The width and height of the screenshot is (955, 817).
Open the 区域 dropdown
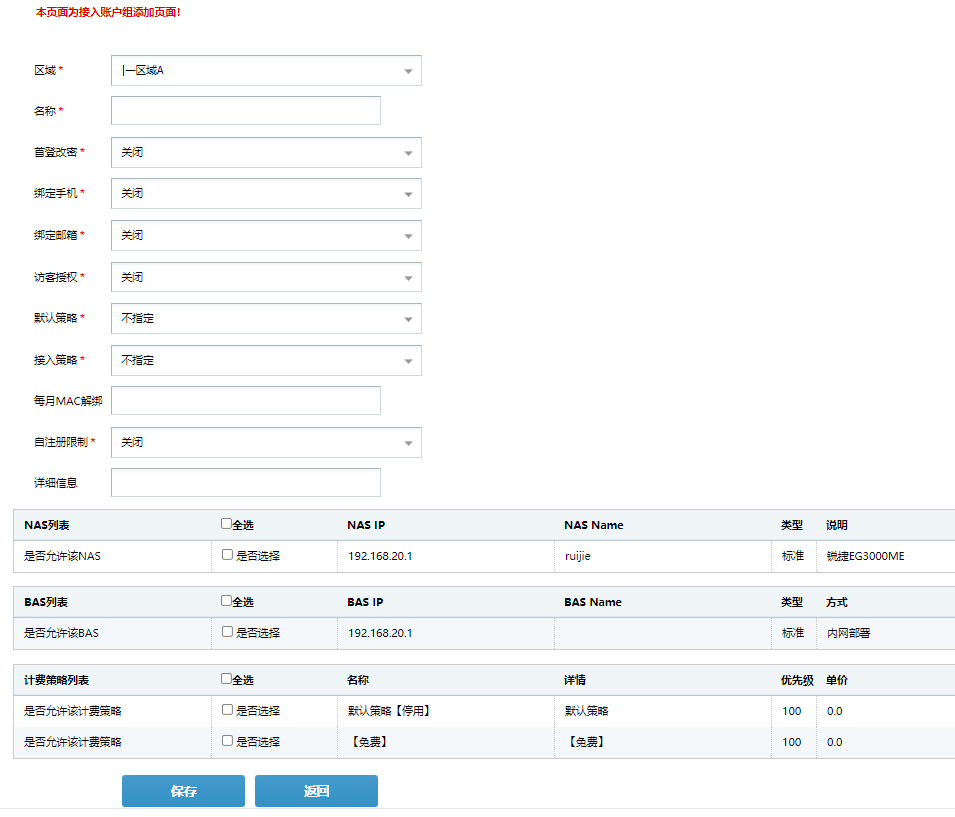[x=266, y=71]
